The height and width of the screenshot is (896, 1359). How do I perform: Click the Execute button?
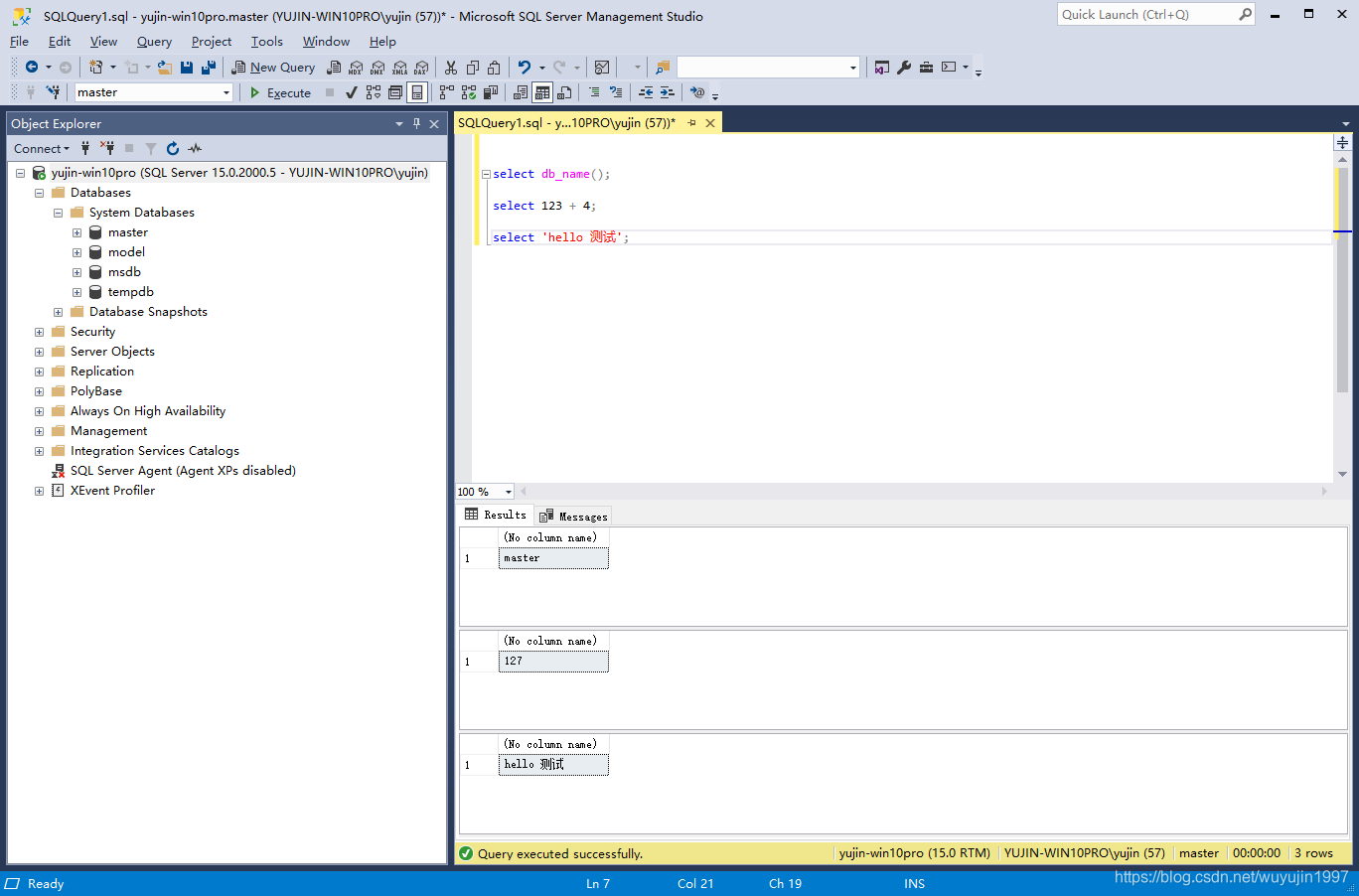point(280,92)
